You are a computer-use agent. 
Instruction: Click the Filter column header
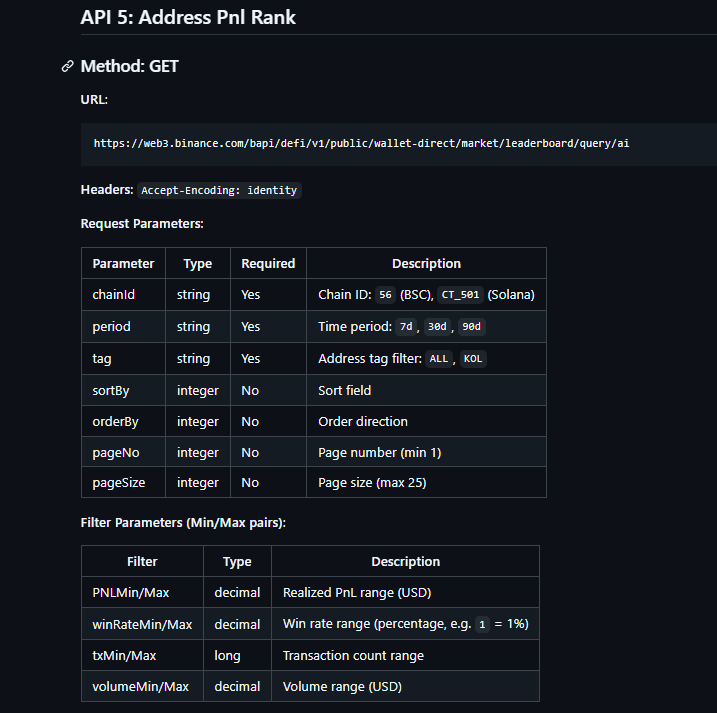point(142,561)
